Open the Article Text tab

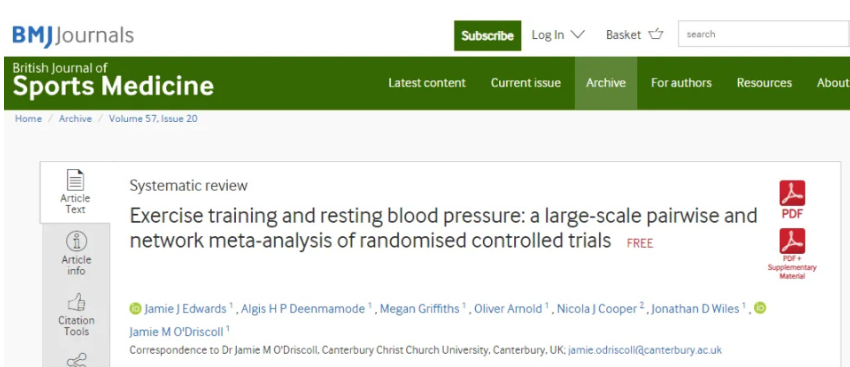pyautogui.click(x=75, y=192)
